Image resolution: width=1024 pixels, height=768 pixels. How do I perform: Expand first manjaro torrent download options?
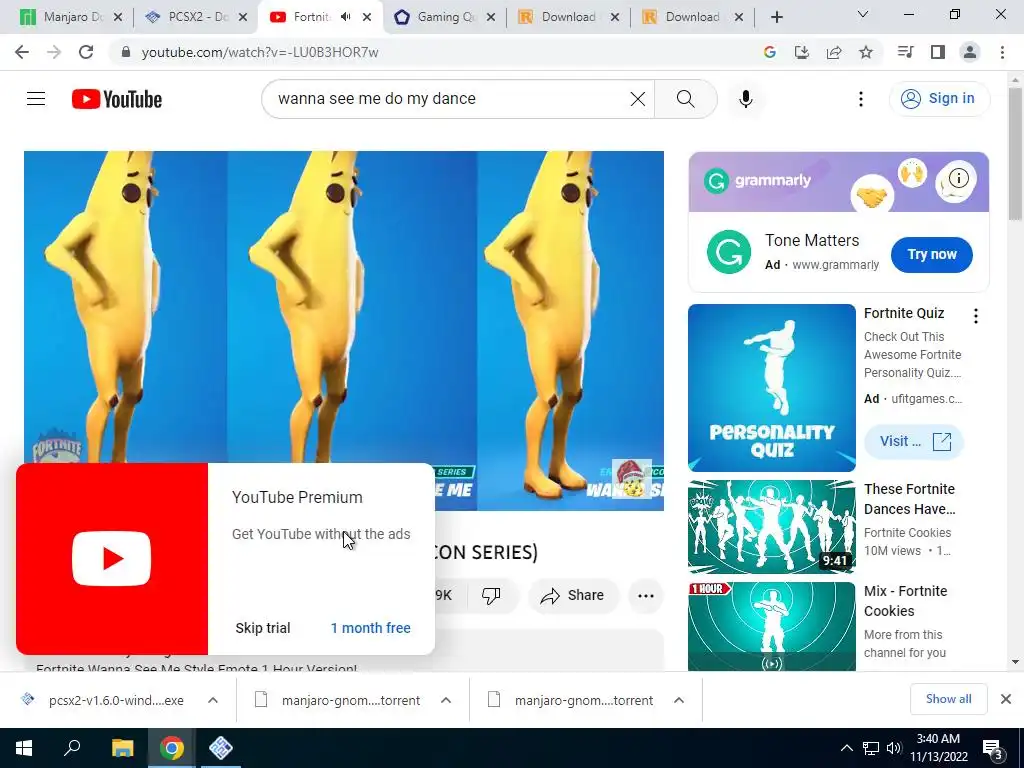(x=446, y=700)
